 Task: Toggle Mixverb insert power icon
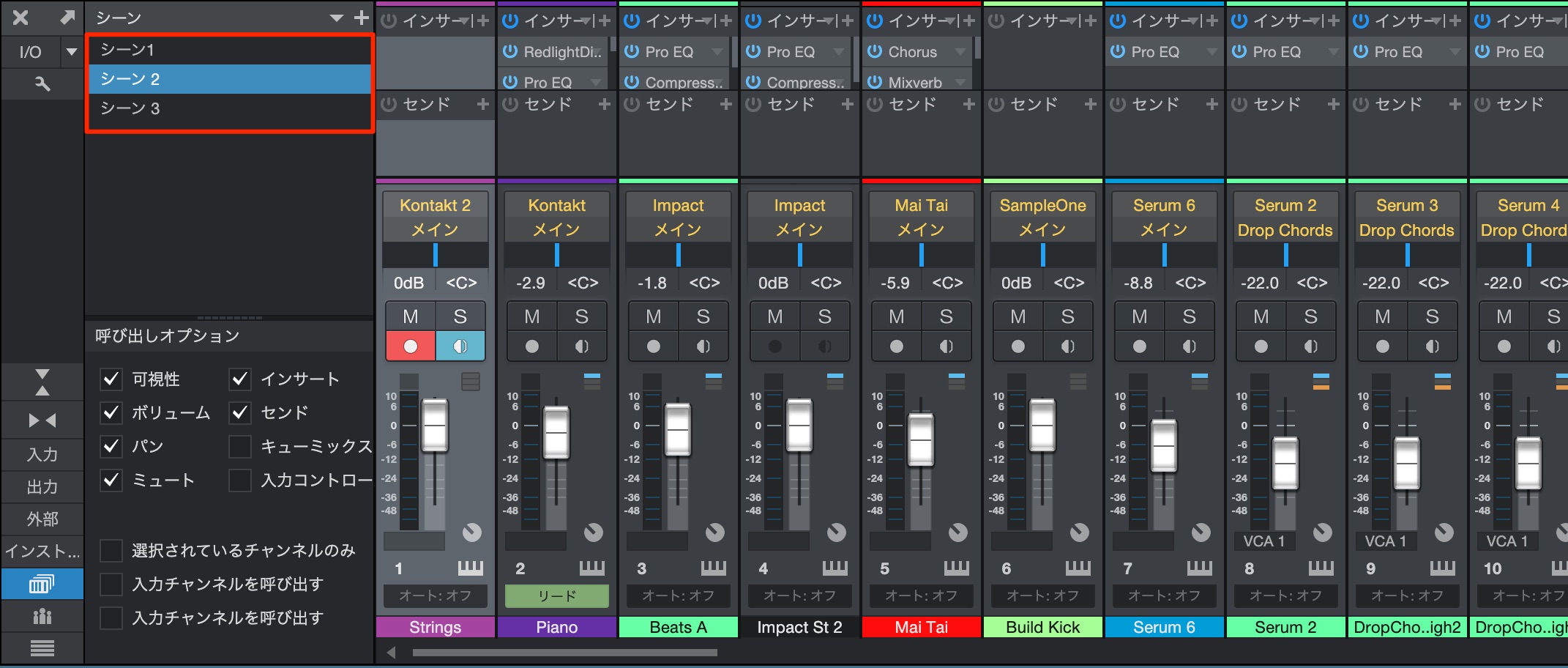pos(875,82)
